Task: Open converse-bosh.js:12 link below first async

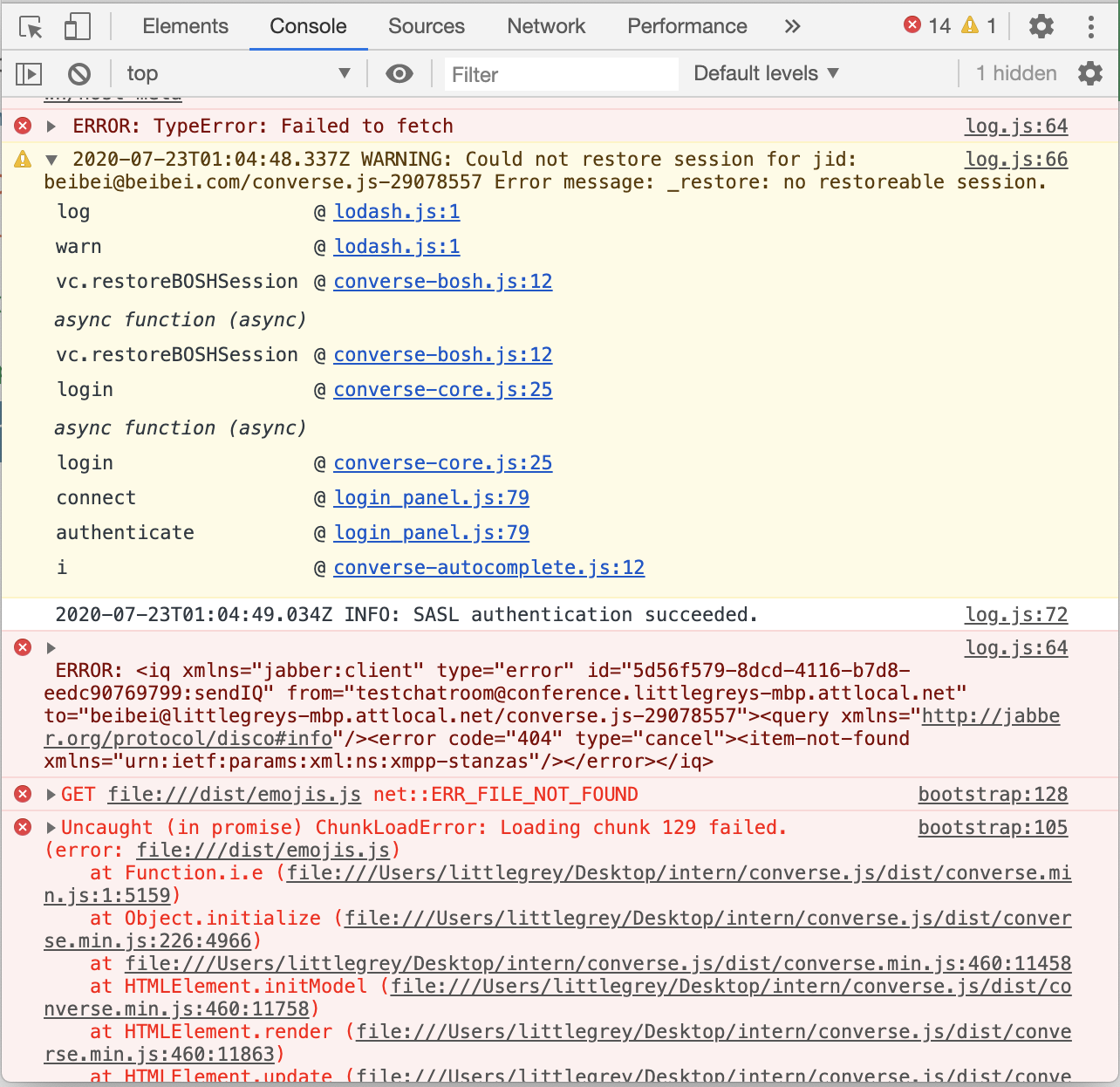Action: pos(443,355)
